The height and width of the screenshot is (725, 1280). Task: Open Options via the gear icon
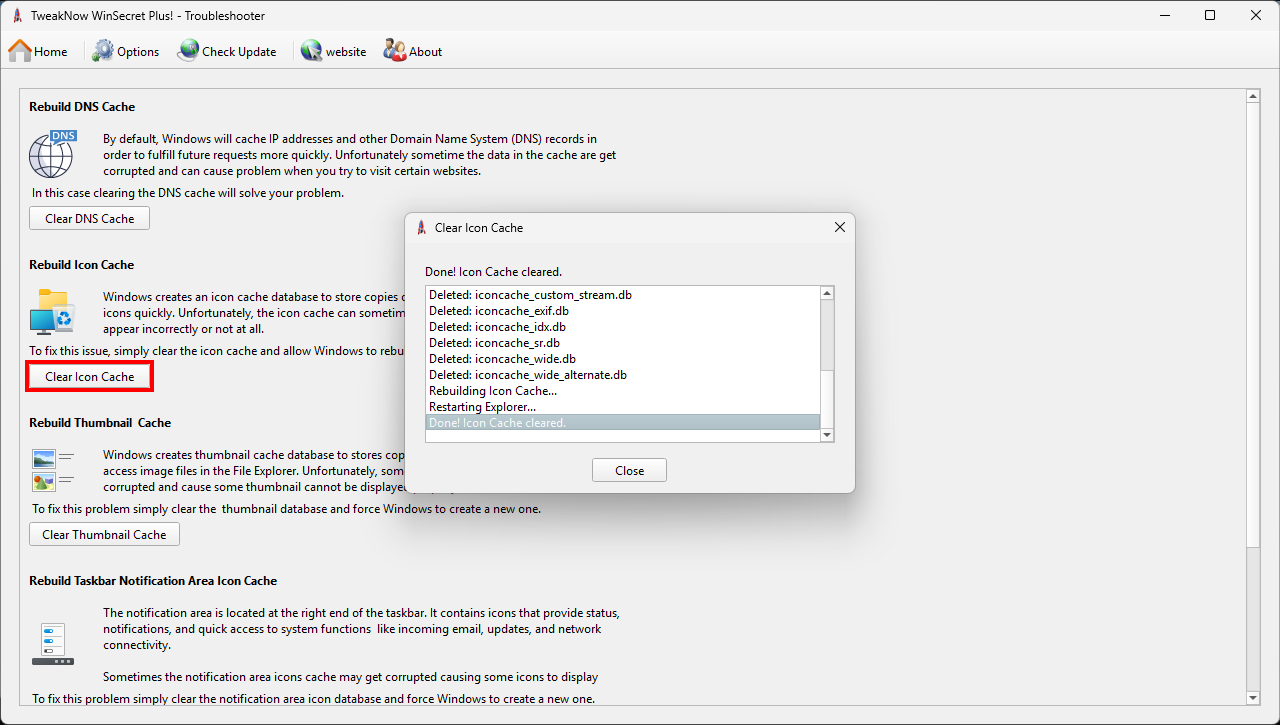(x=103, y=51)
